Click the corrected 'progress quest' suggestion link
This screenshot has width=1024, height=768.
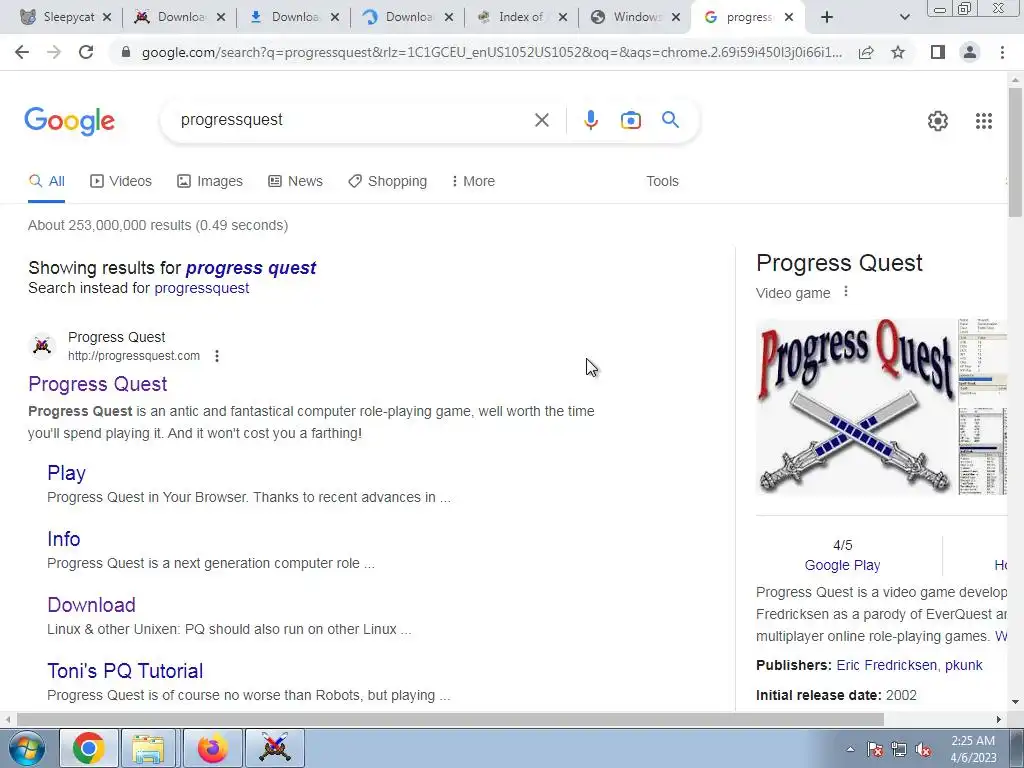[251, 268]
